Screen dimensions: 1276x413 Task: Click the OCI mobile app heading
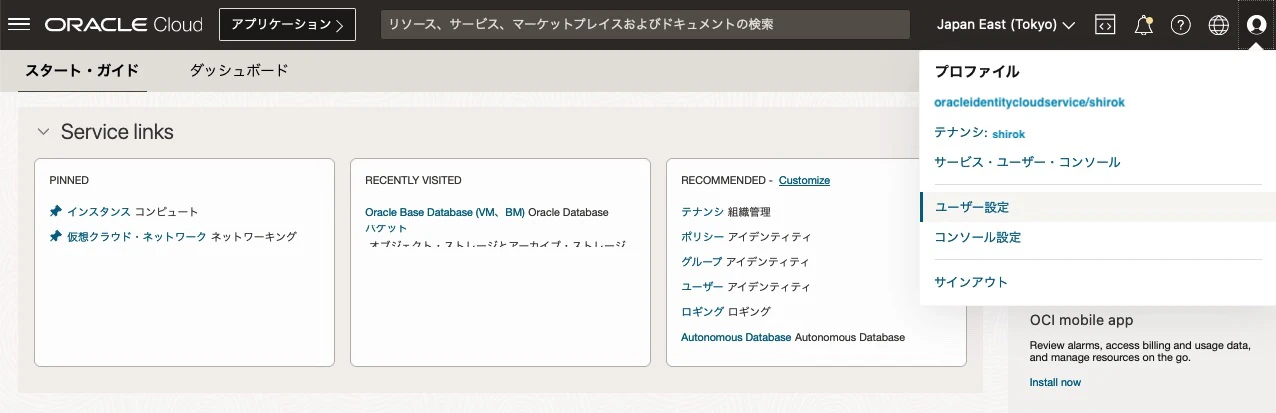pyautogui.click(x=1081, y=320)
